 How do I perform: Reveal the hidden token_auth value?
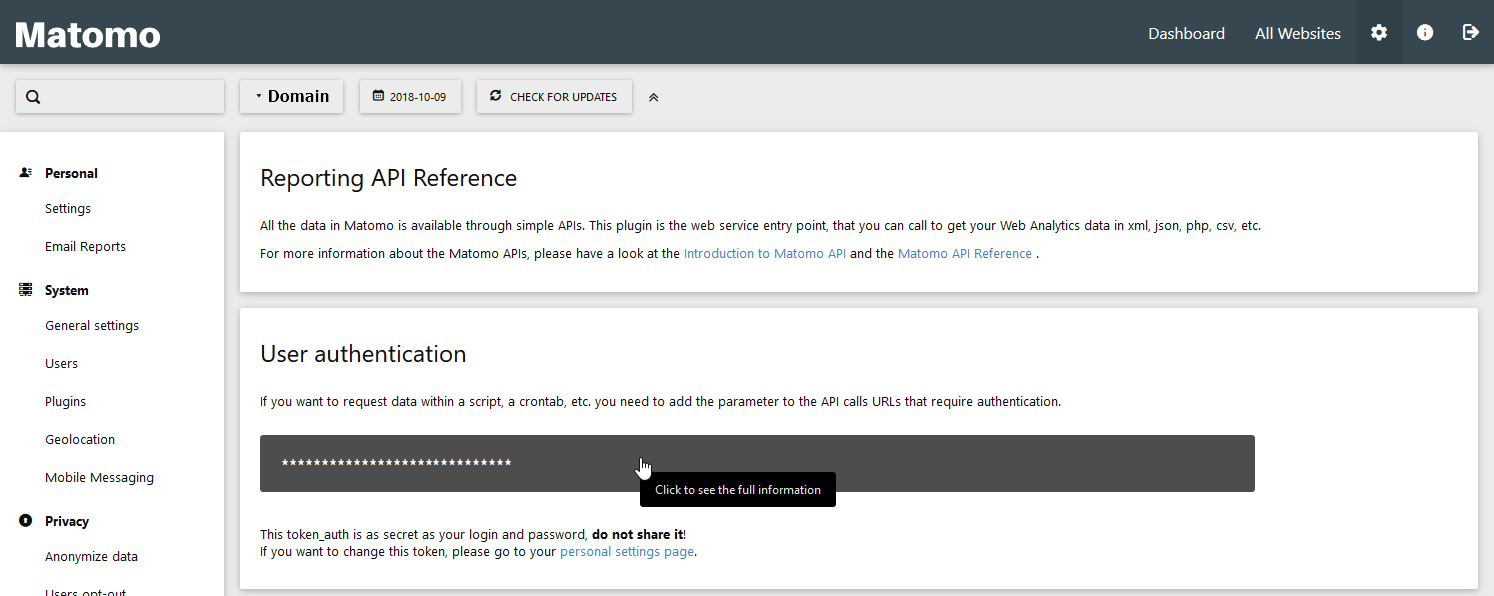click(756, 463)
